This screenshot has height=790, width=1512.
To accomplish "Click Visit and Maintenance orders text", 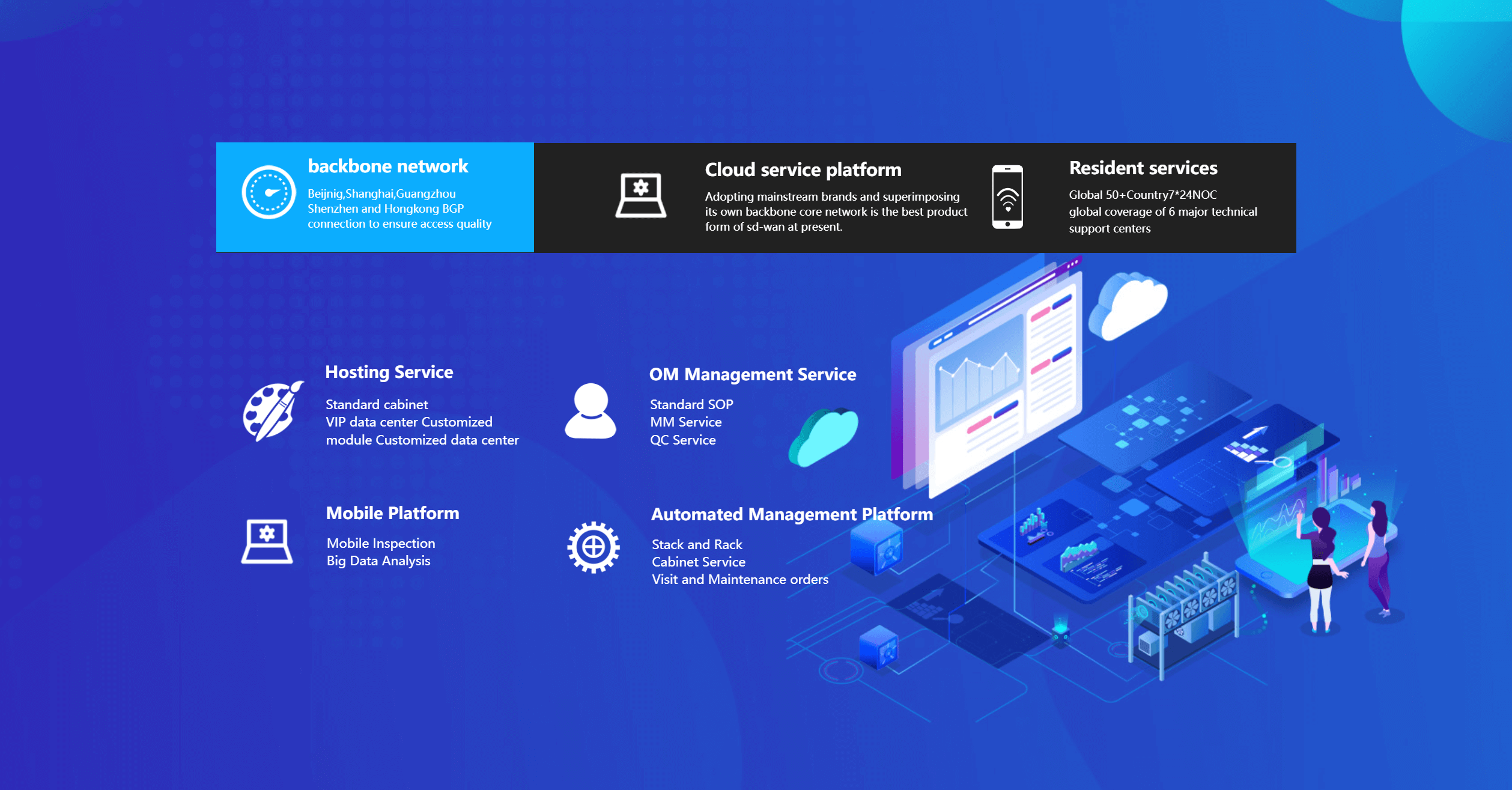I will point(739,580).
